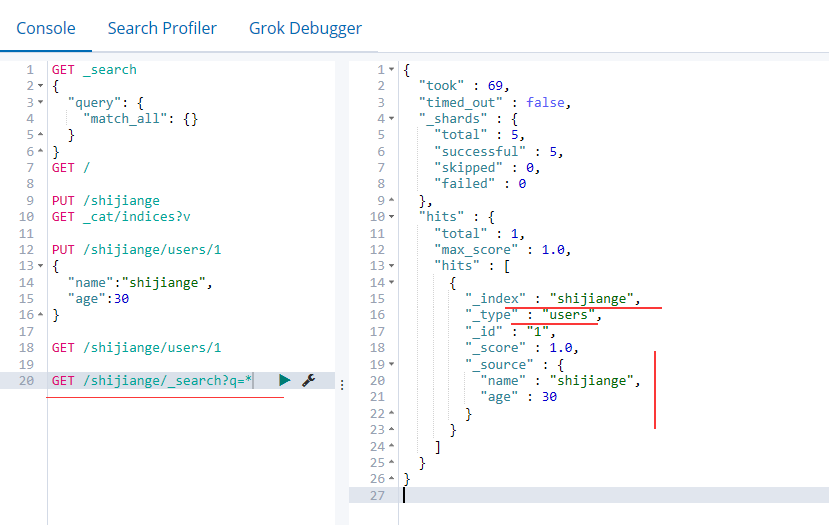Viewport: 829px width, 525px height.
Task: Collapse the "_source" fold arrow in the response
Action: pos(392,364)
